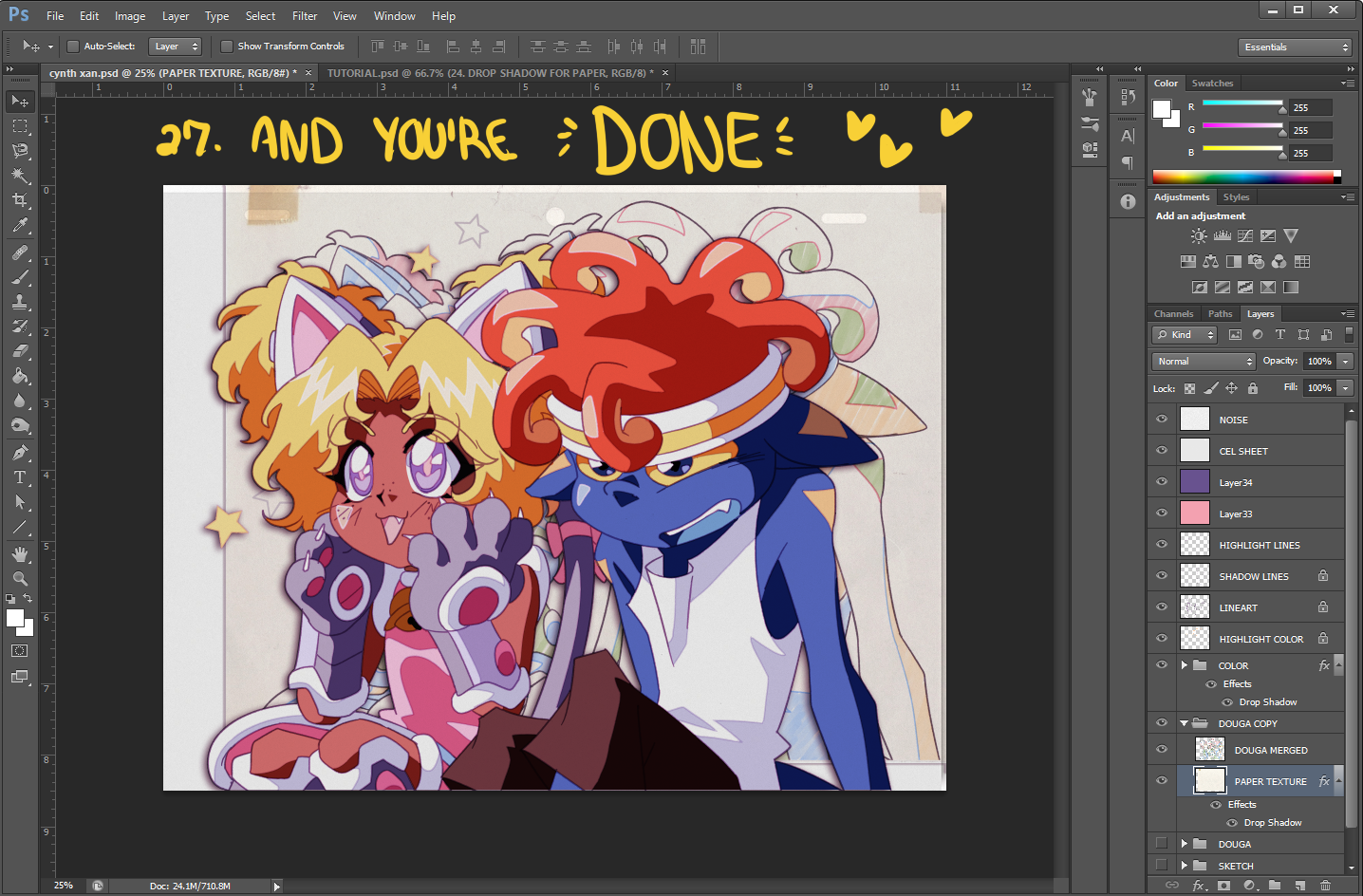Click the layer Opacity value field
The width and height of the screenshot is (1363, 896).
1319,362
